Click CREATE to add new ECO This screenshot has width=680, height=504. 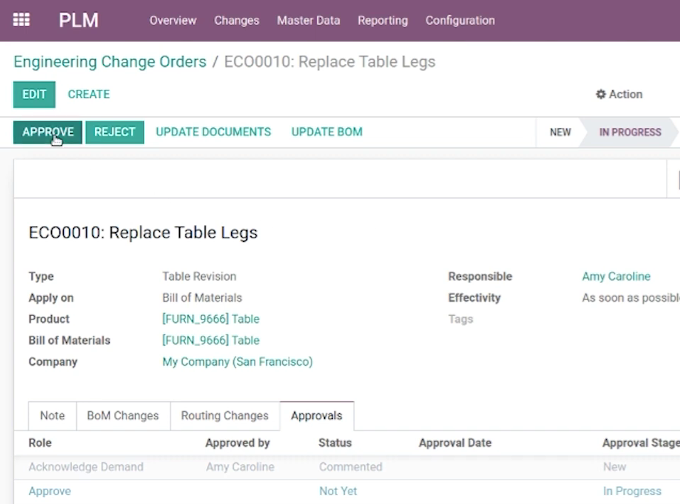click(89, 94)
